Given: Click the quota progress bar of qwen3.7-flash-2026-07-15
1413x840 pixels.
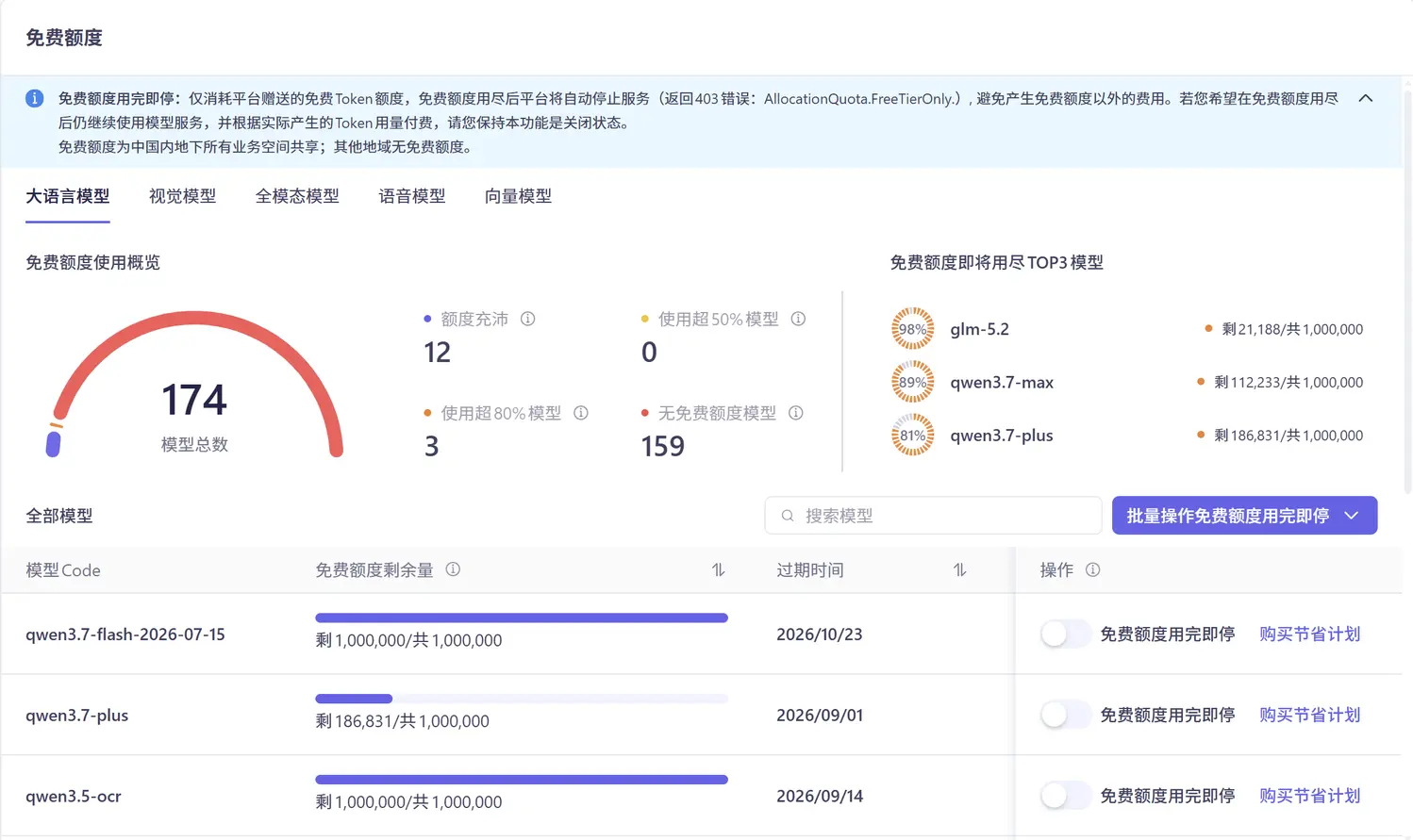Looking at the screenshot, I should (x=522, y=618).
